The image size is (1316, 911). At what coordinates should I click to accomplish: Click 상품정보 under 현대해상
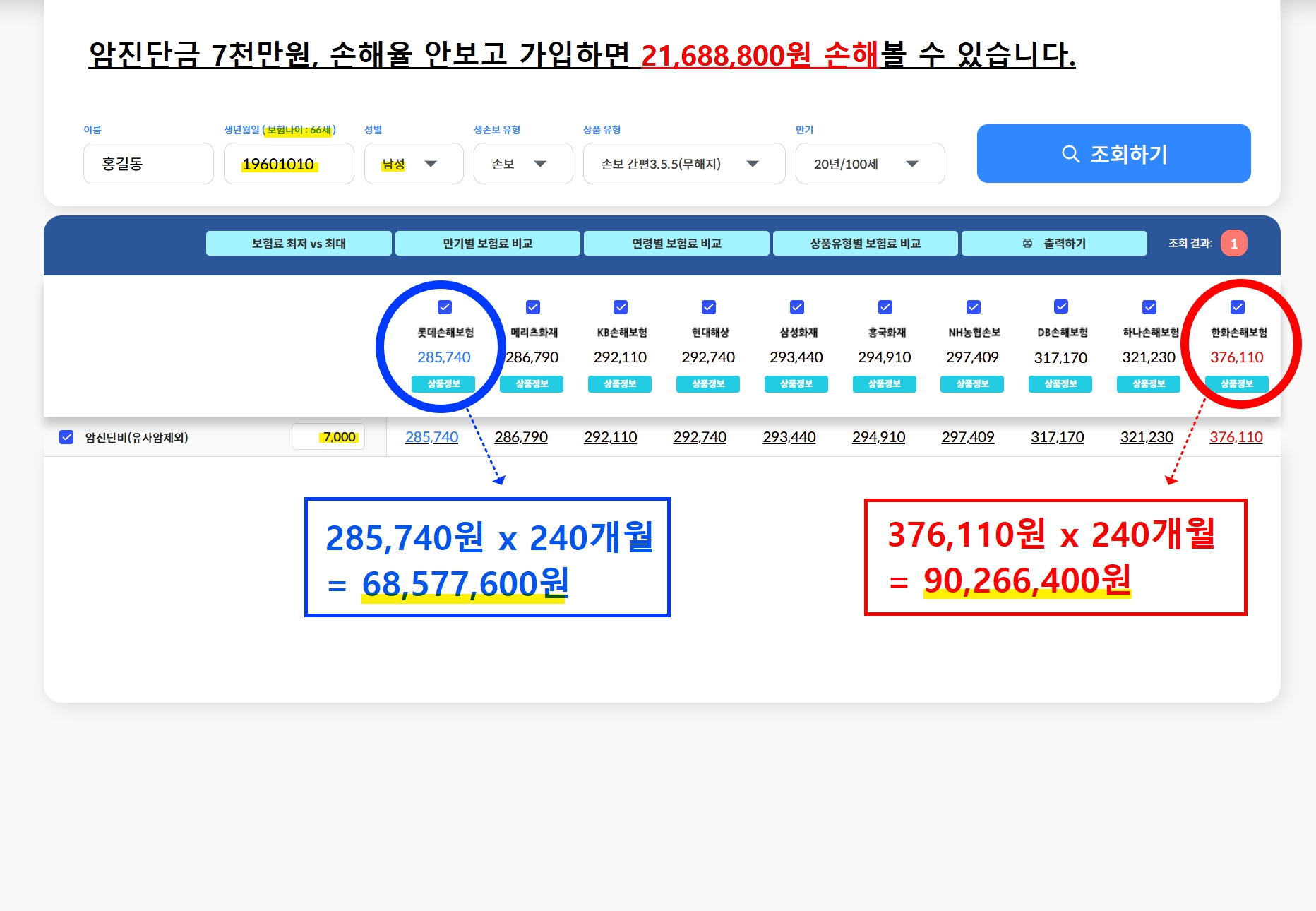pyautogui.click(x=708, y=383)
